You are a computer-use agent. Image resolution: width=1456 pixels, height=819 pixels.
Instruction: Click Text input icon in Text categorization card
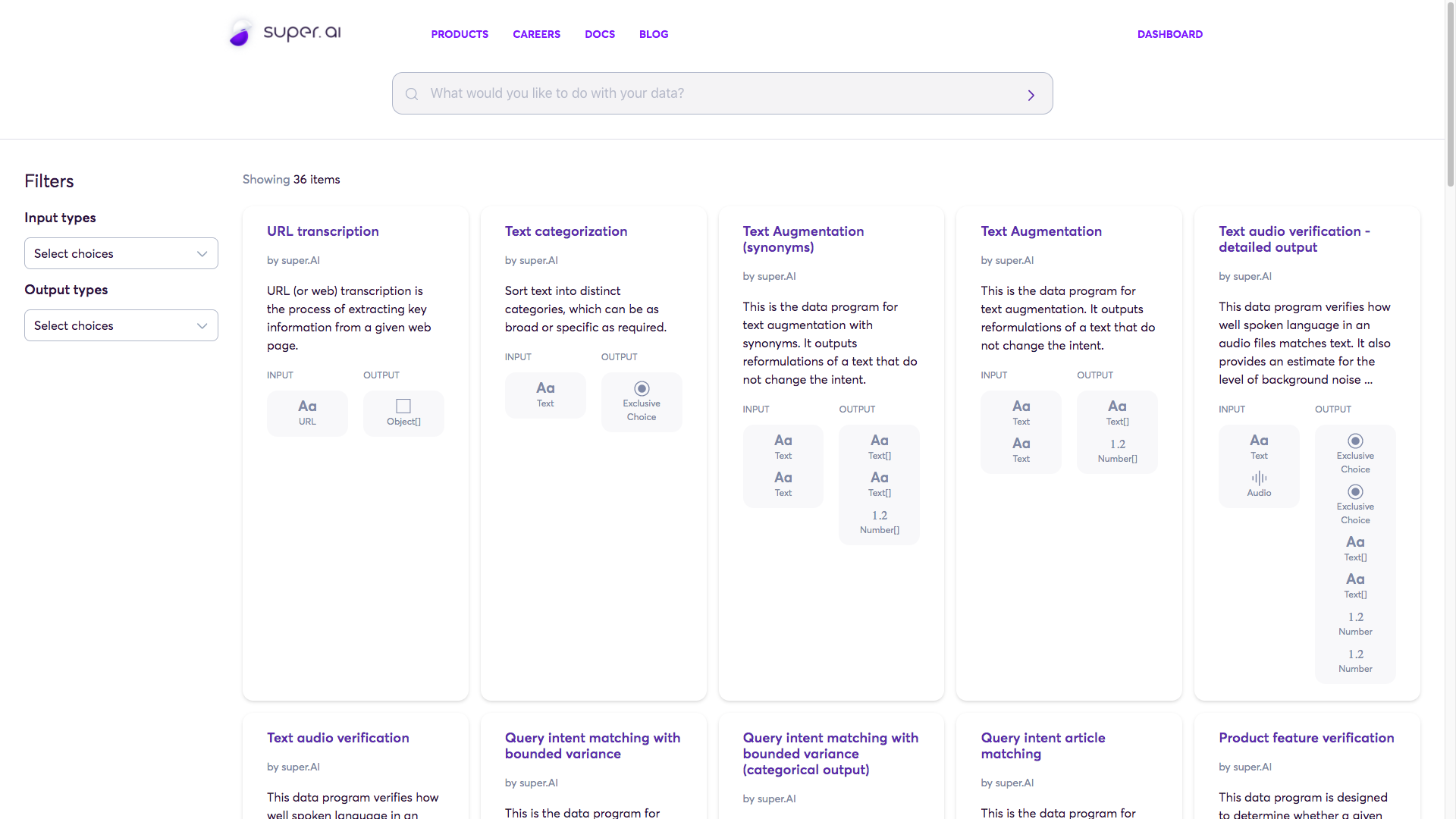(x=545, y=388)
